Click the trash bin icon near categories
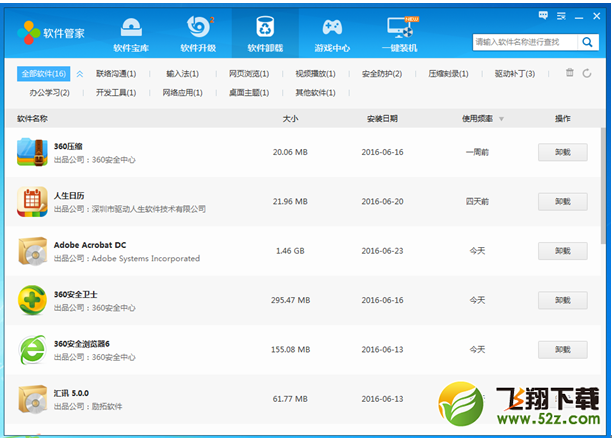Image resolution: width=612 pixels, height=438 pixels. (570, 73)
